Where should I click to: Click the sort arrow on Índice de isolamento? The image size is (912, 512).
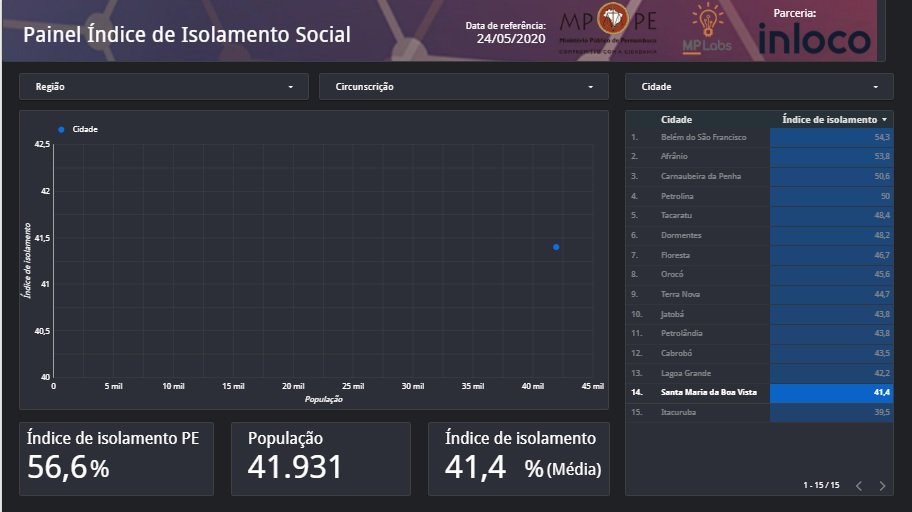[884, 120]
